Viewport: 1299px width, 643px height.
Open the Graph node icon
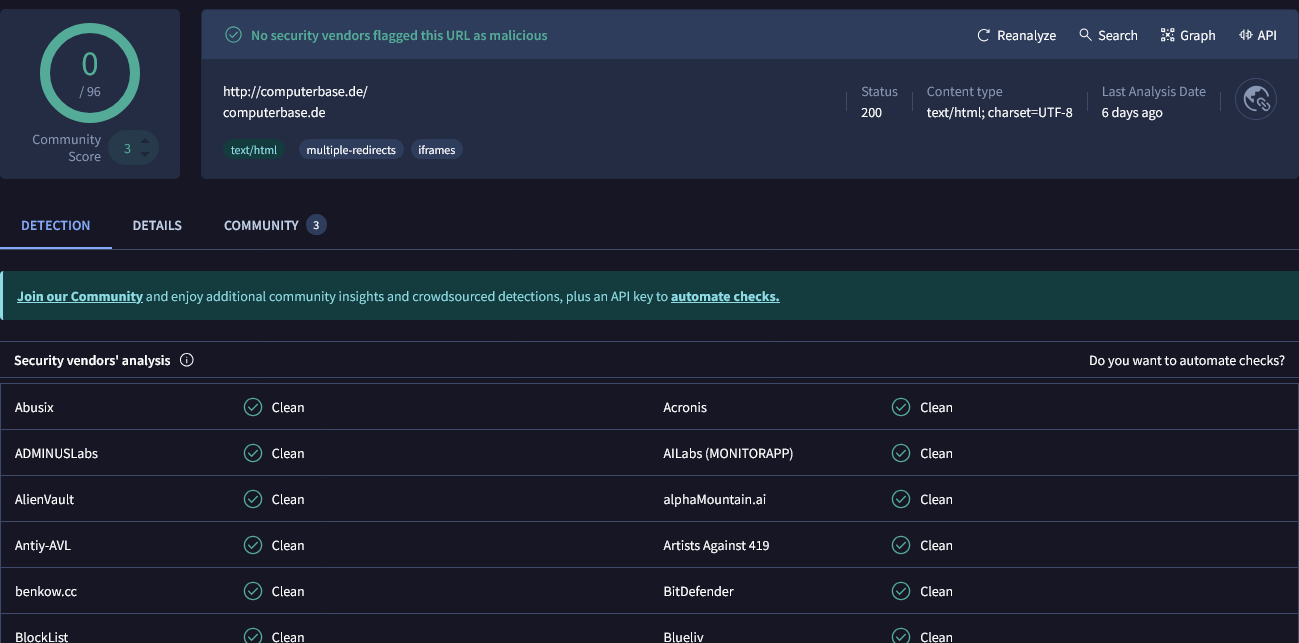point(1167,35)
